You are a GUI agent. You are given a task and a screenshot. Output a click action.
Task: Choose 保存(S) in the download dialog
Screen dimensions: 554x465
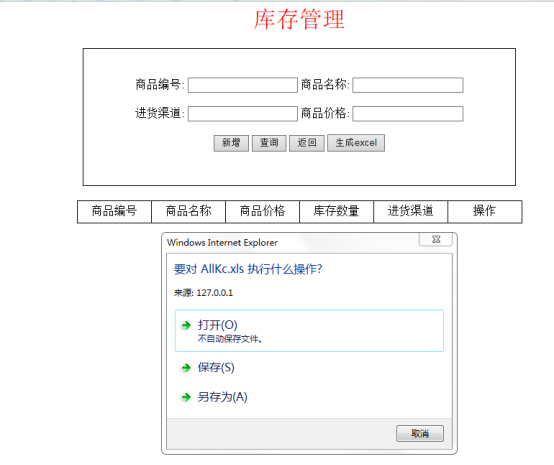(216, 367)
